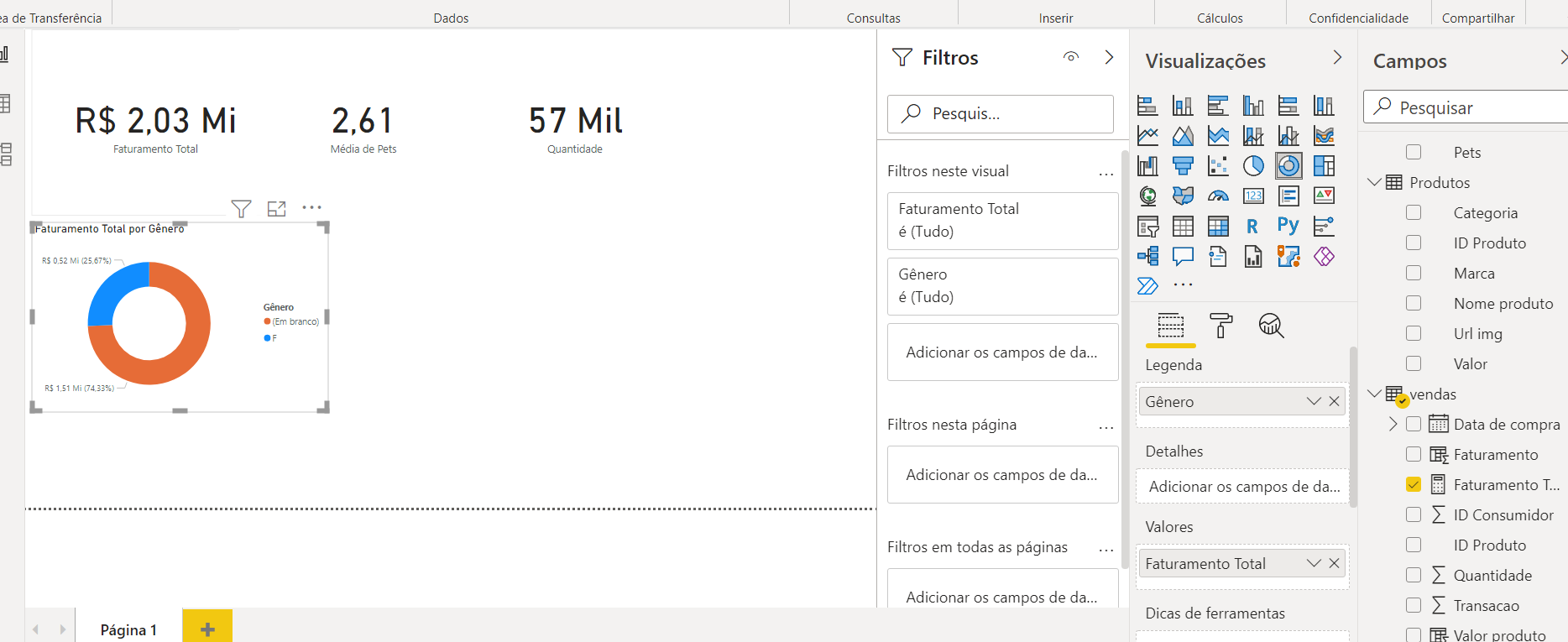The image size is (1568, 642).
Task: Open Gênero dropdown in Legenda well
Action: pyautogui.click(x=1314, y=401)
